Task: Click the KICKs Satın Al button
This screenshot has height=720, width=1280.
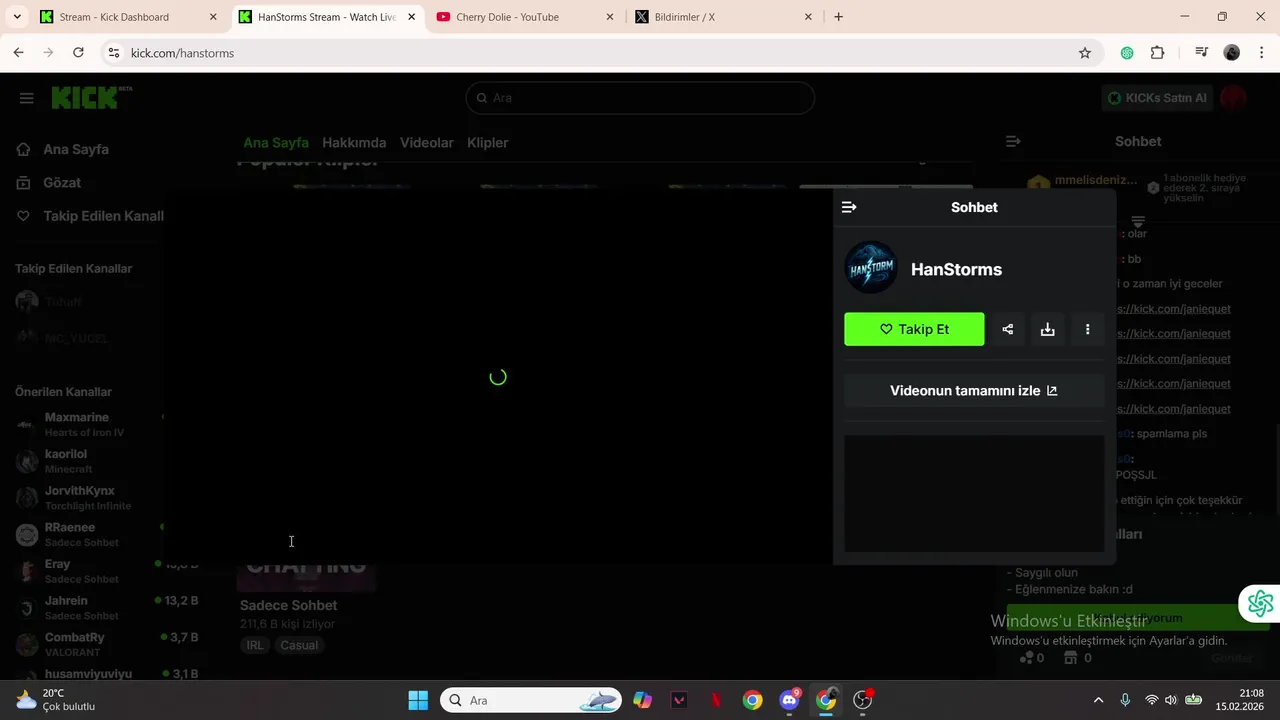Action: pyautogui.click(x=1158, y=98)
